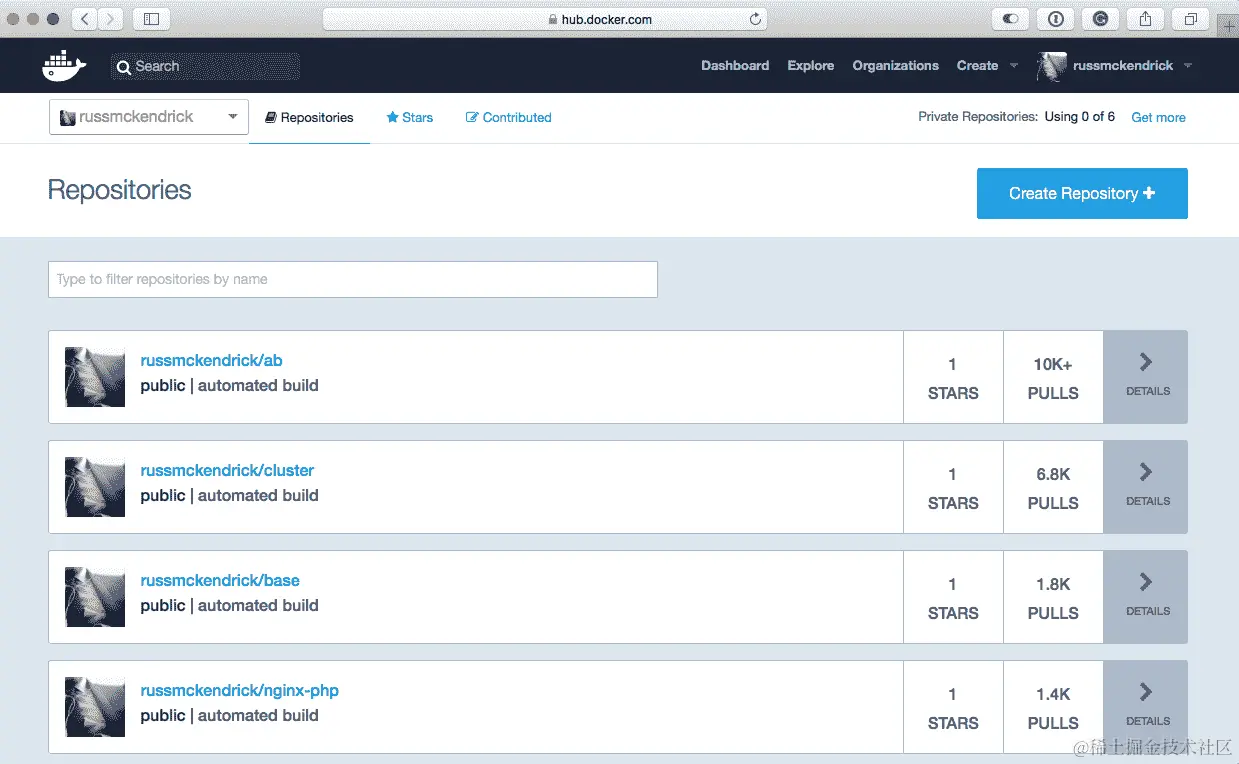Click the 1Password extension icon
Image resolution: width=1239 pixels, height=764 pixels.
click(x=1055, y=19)
